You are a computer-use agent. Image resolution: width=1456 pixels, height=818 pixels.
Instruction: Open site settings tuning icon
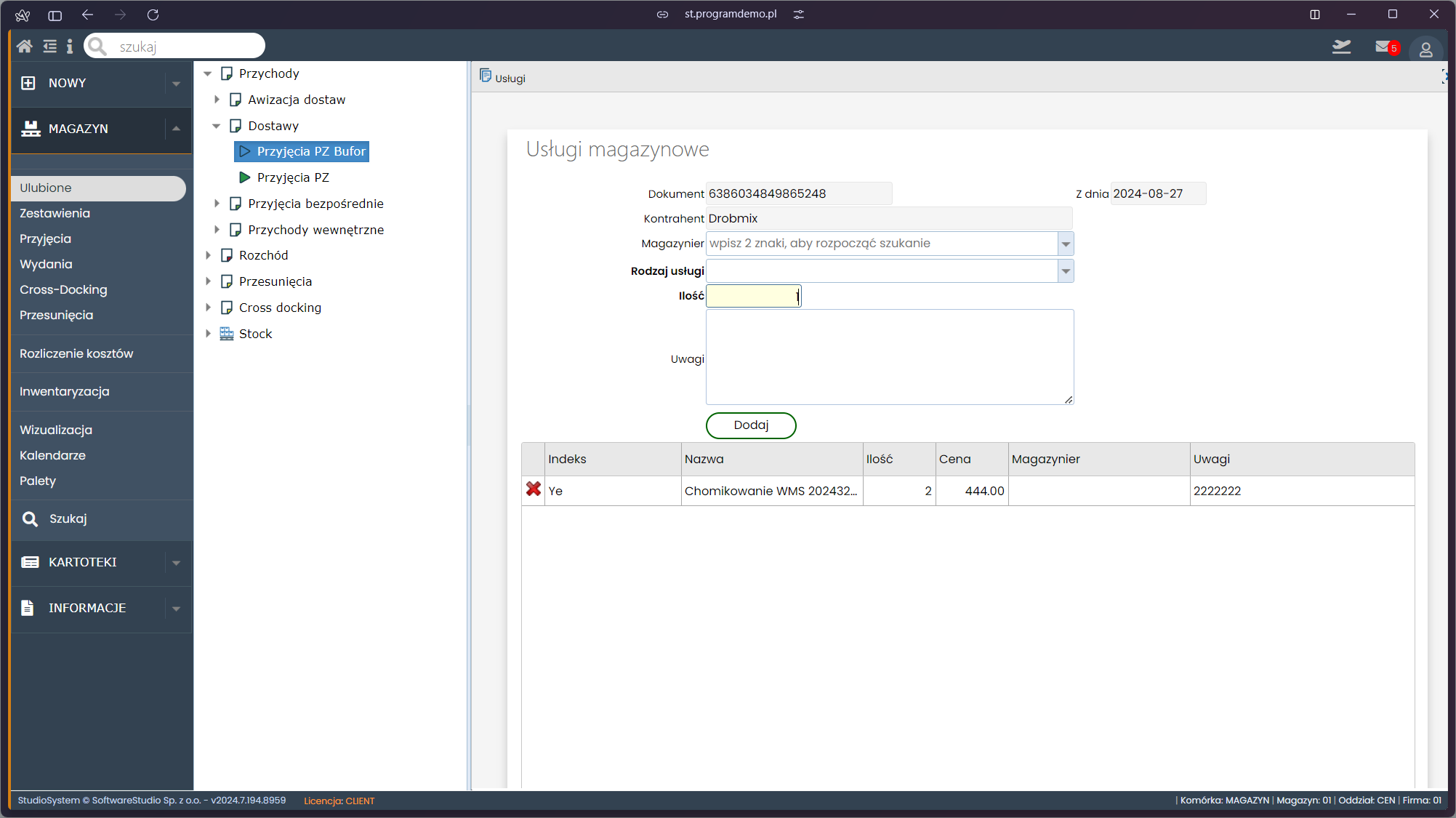798,15
